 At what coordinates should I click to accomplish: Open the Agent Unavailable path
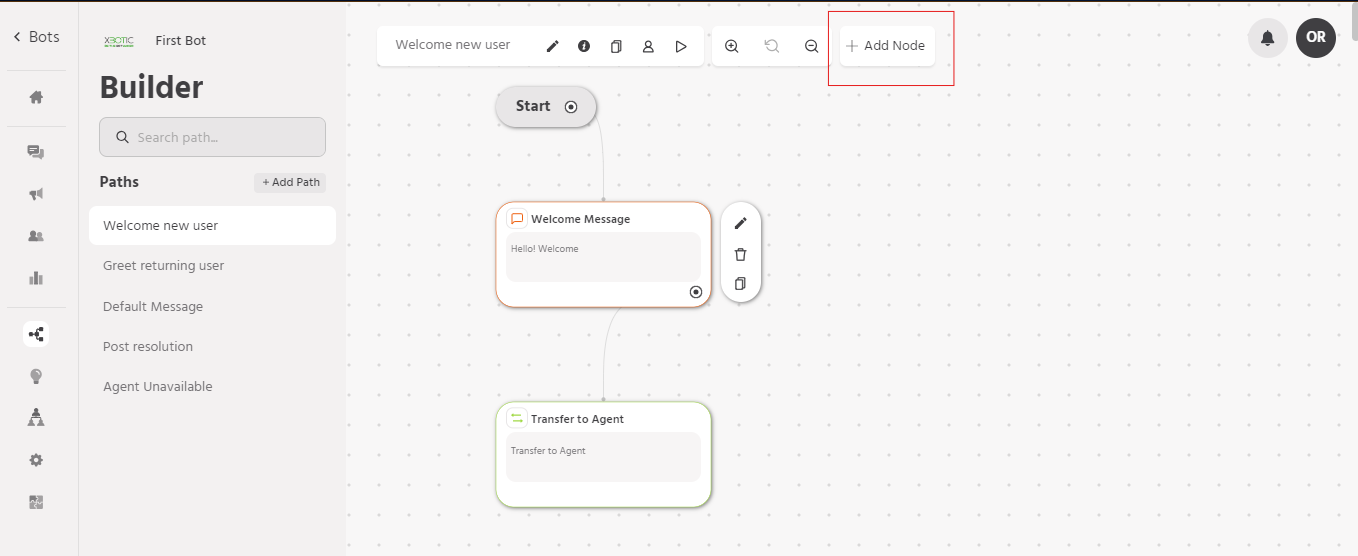coord(158,387)
